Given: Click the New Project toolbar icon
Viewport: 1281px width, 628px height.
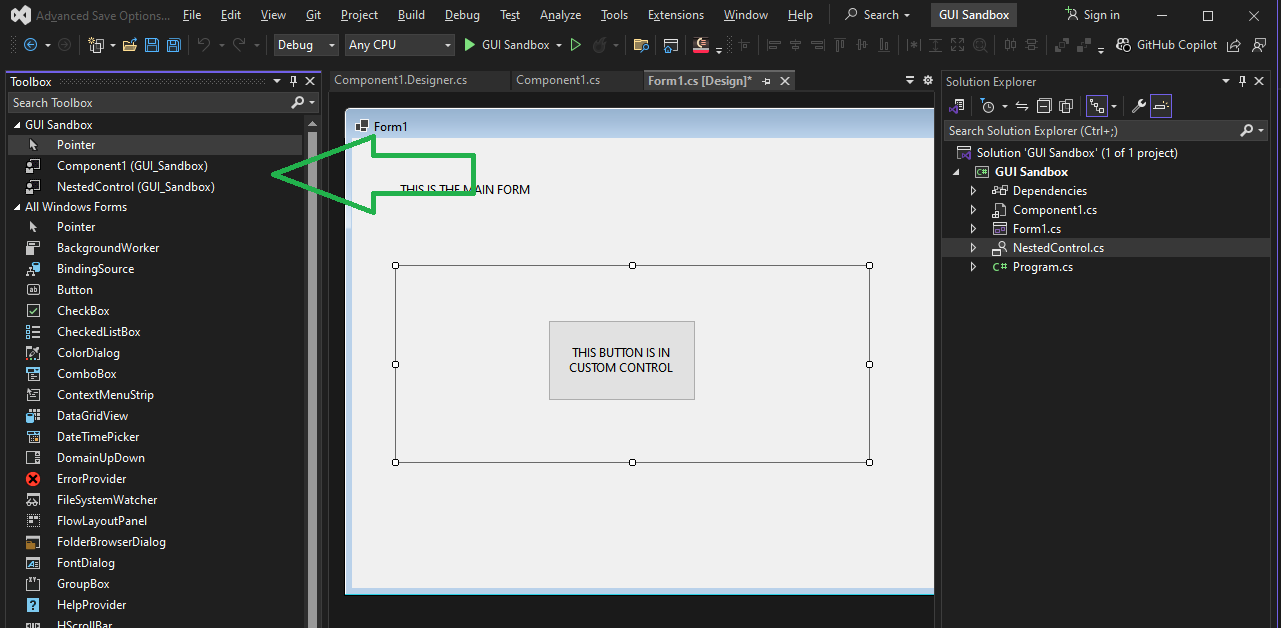Looking at the screenshot, I should click(96, 45).
